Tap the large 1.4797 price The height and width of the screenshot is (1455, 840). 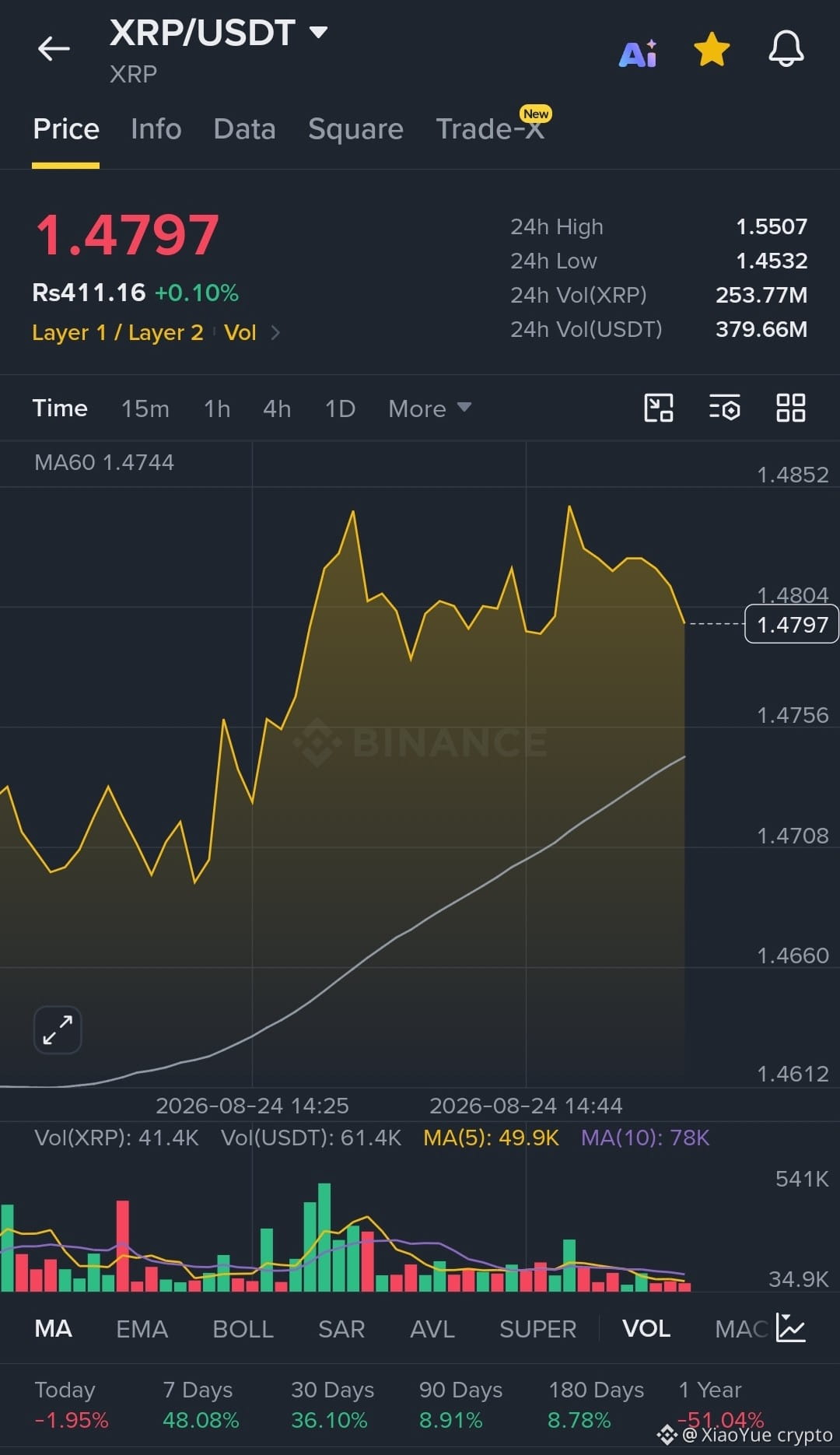pos(127,235)
